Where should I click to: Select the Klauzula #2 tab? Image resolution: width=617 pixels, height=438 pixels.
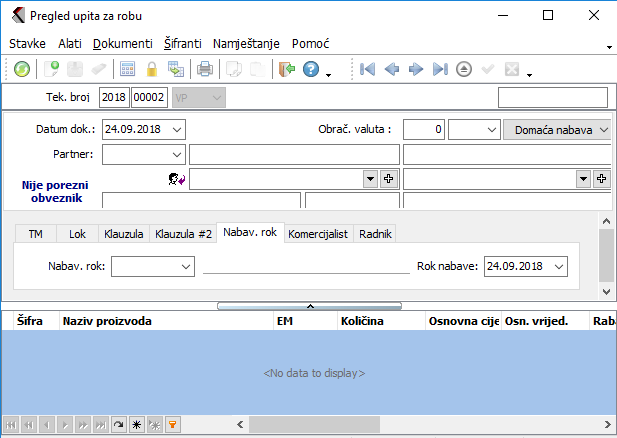183,233
